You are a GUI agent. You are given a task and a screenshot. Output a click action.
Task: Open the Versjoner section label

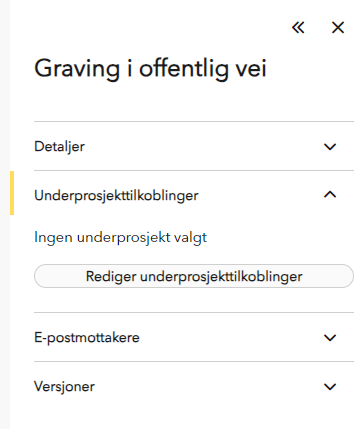click(x=64, y=386)
